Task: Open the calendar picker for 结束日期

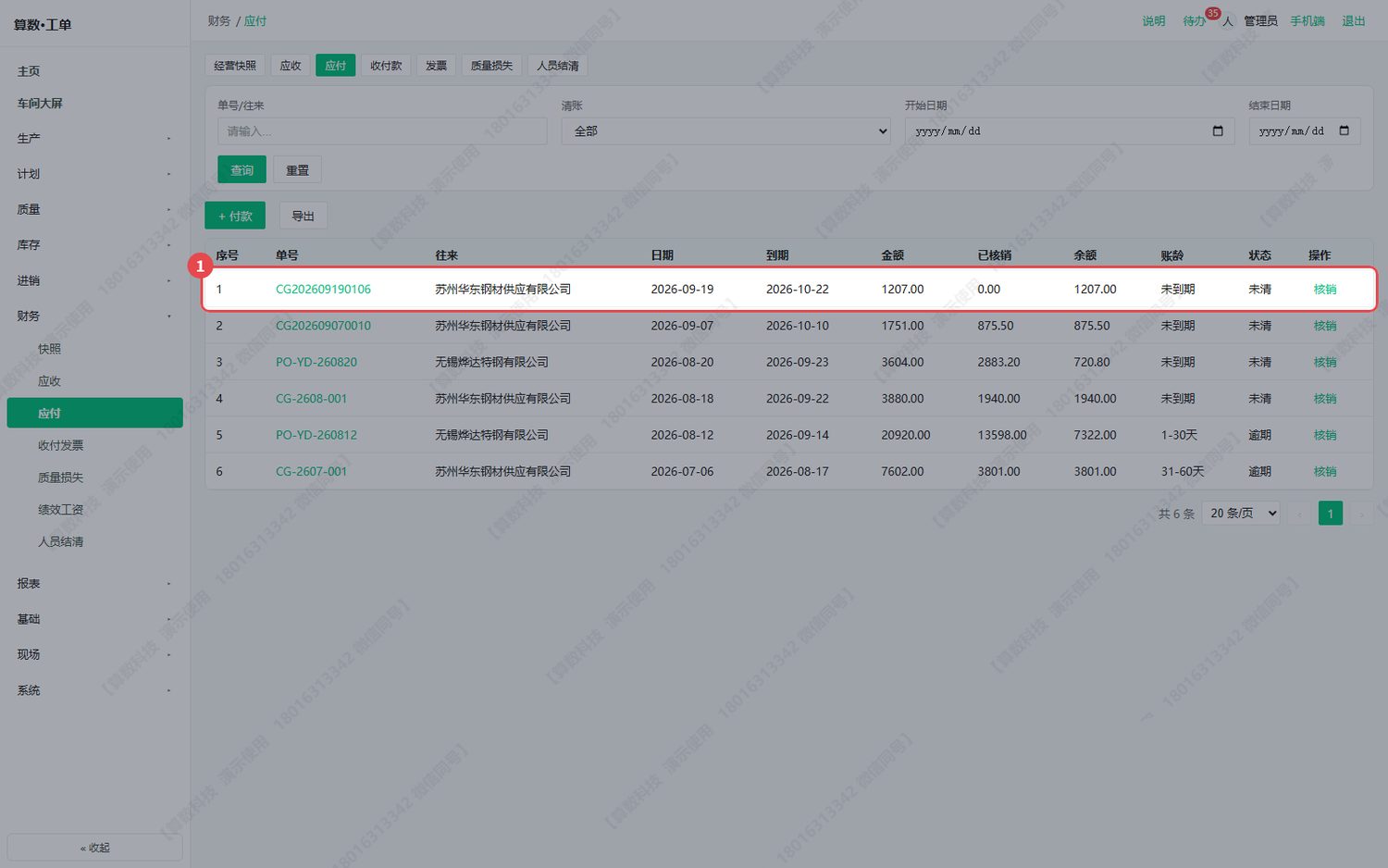Action: pyautogui.click(x=1345, y=131)
